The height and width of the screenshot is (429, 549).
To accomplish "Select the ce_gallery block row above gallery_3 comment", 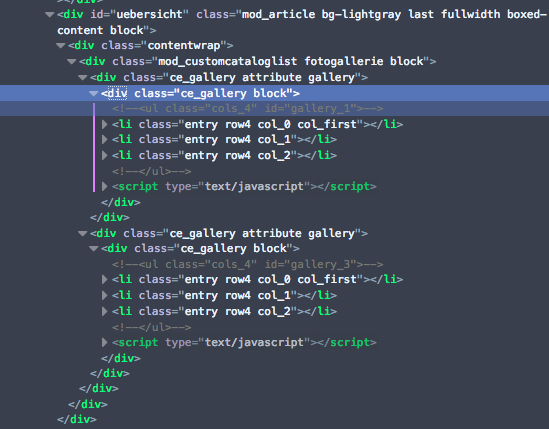I will click(x=200, y=249).
